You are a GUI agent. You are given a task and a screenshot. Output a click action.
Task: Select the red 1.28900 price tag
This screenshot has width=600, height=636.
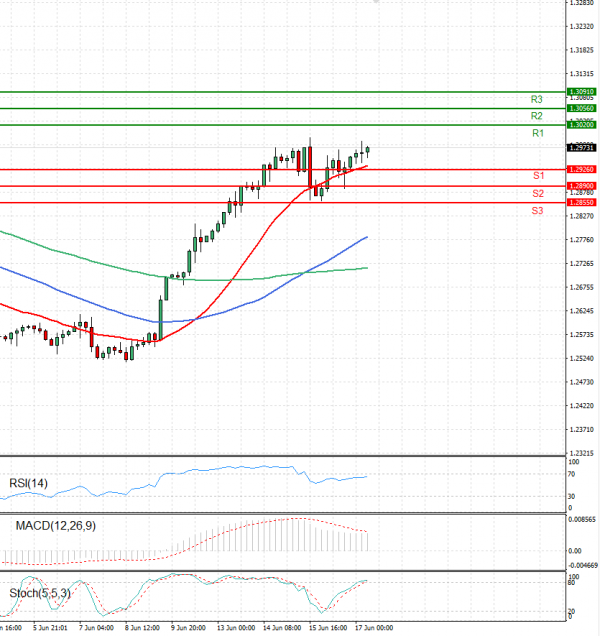pyautogui.click(x=581, y=186)
